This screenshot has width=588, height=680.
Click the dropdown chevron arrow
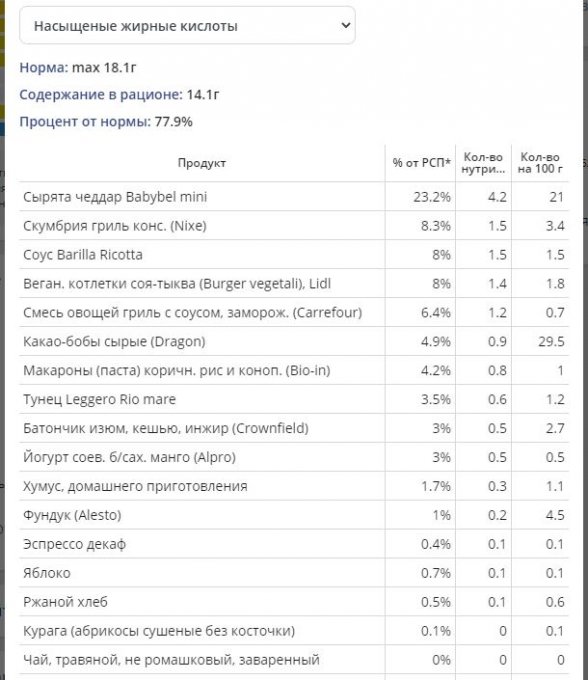tap(346, 26)
